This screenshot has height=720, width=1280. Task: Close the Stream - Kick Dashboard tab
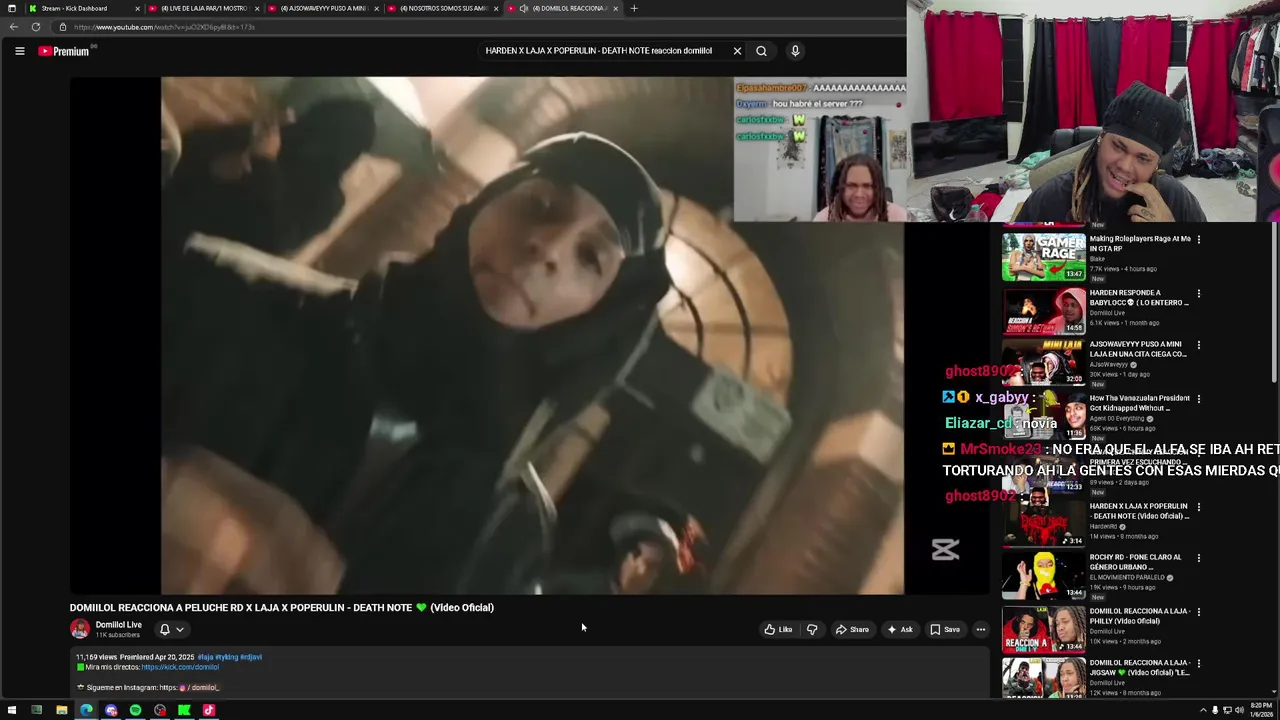(x=136, y=8)
